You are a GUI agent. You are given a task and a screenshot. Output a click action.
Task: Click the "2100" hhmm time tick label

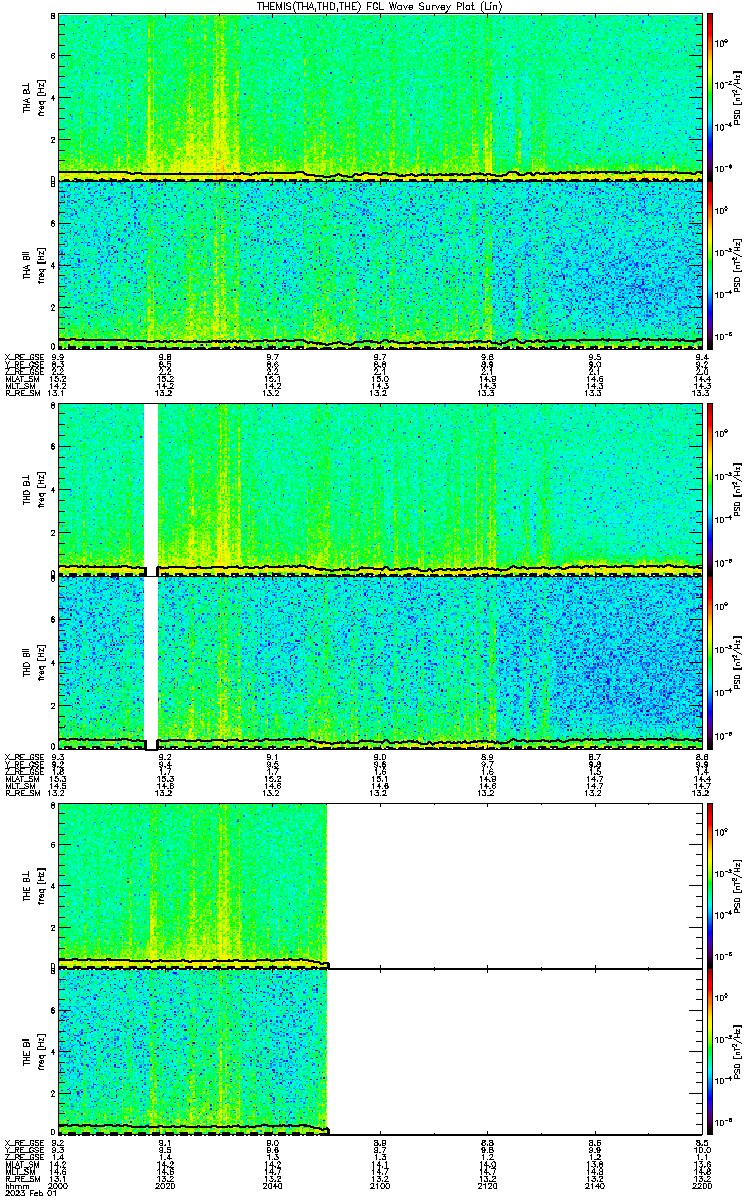pyautogui.click(x=381, y=1186)
